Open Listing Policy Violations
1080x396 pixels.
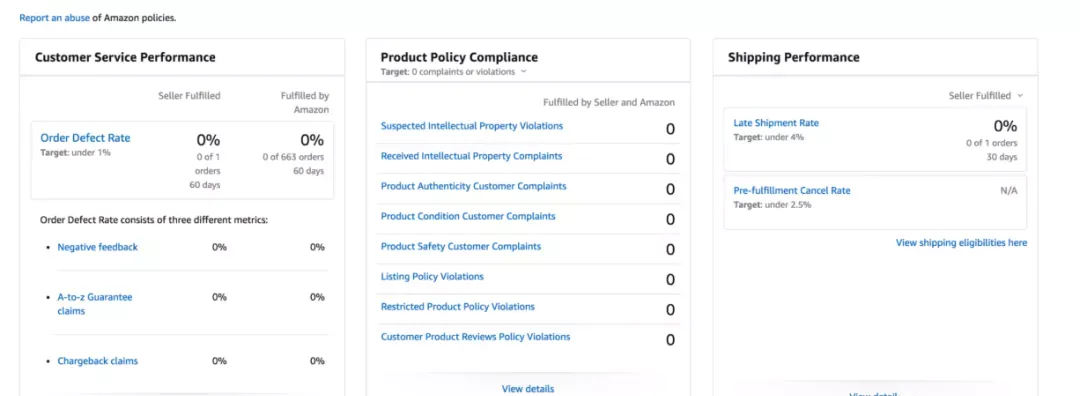click(x=432, y=277)
